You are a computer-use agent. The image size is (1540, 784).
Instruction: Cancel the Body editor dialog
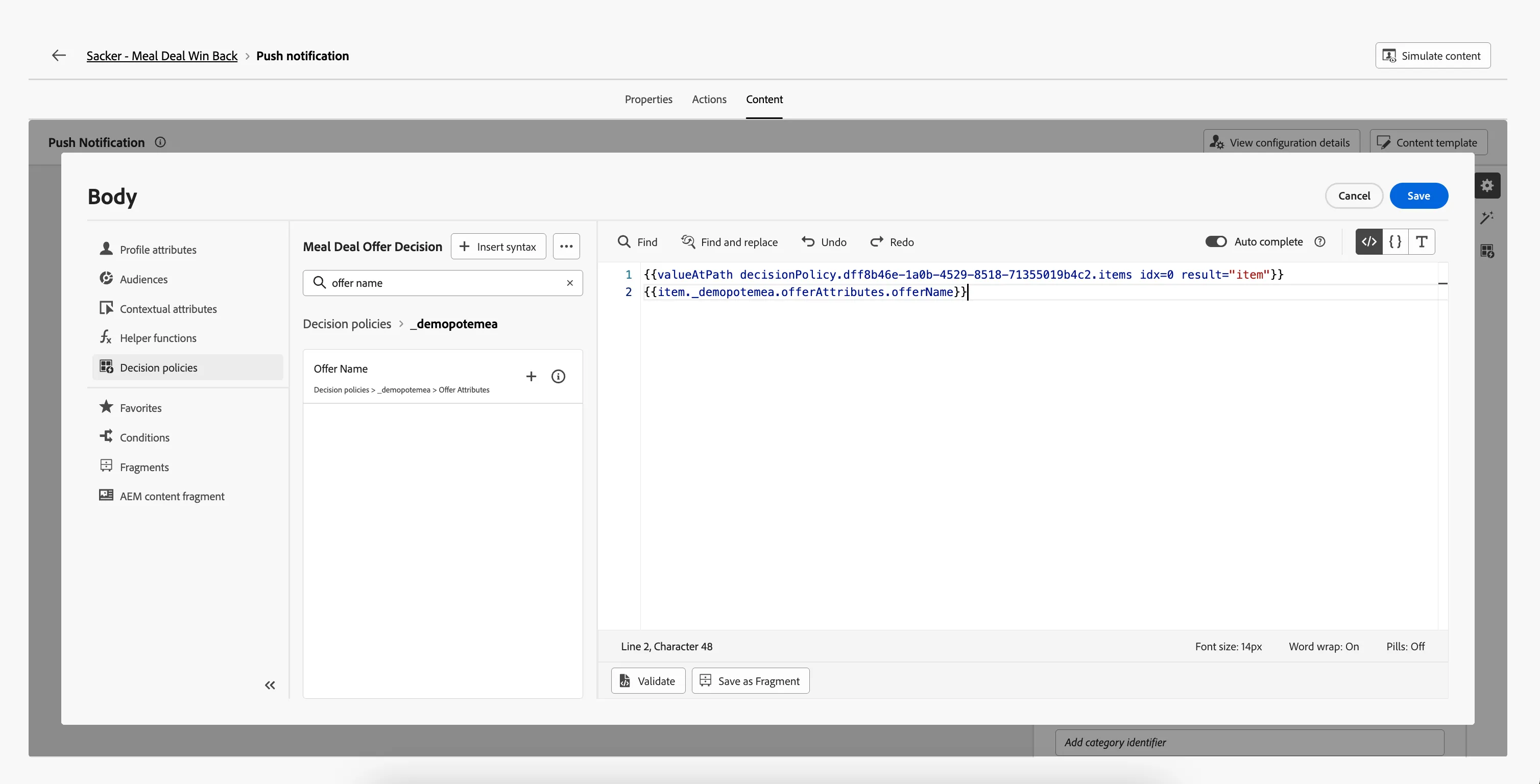coord(1354,196)
